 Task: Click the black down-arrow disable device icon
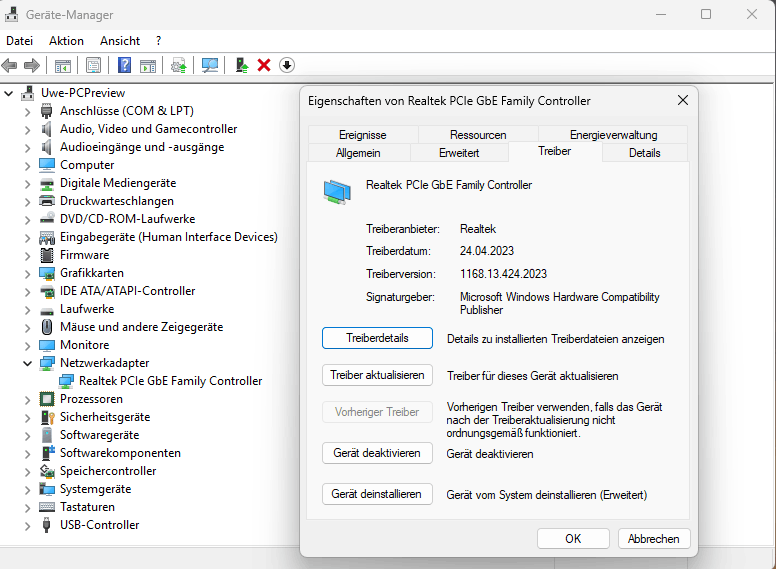coord(287,65)
